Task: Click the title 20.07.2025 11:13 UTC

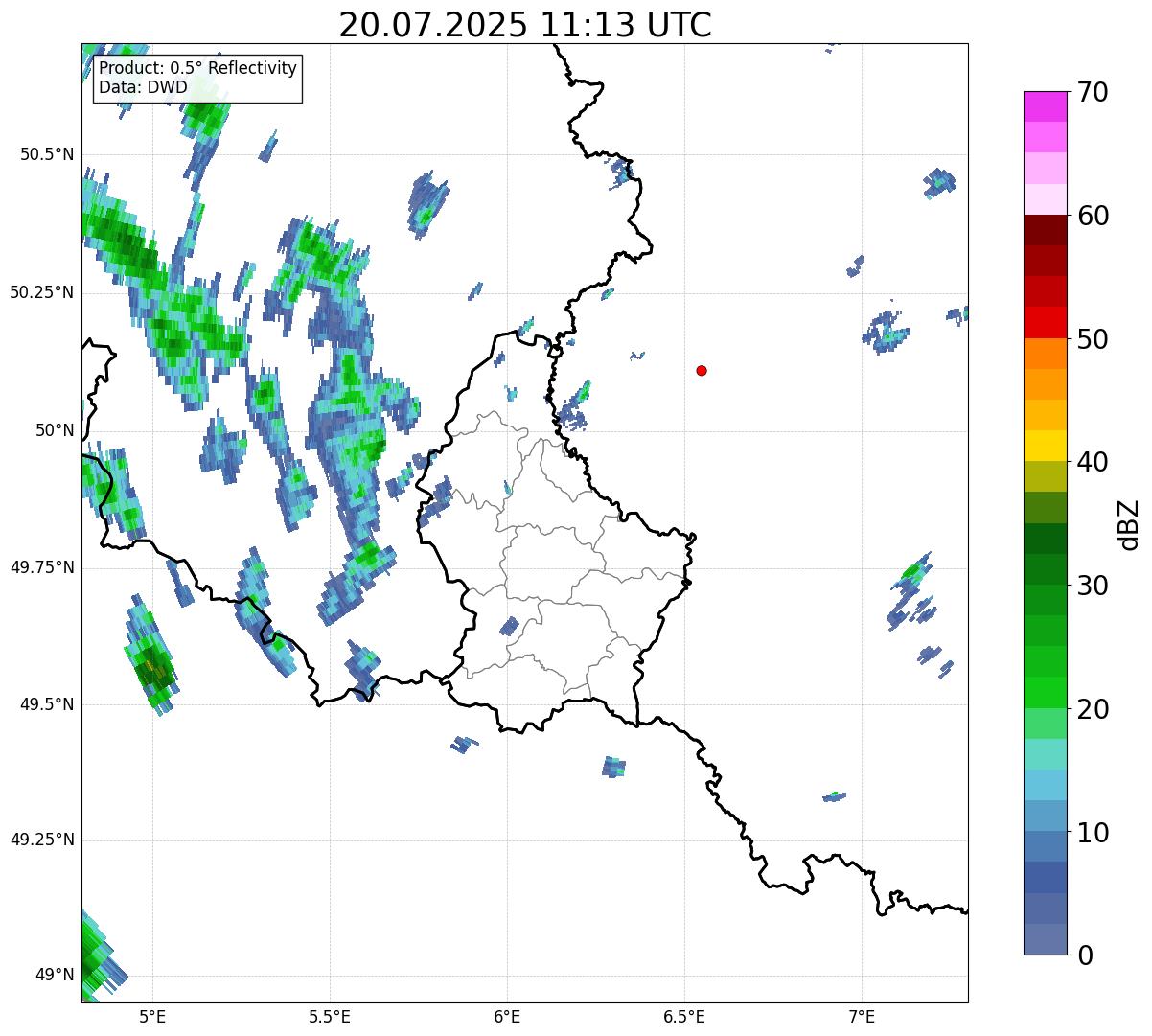Action: [525, 24]
